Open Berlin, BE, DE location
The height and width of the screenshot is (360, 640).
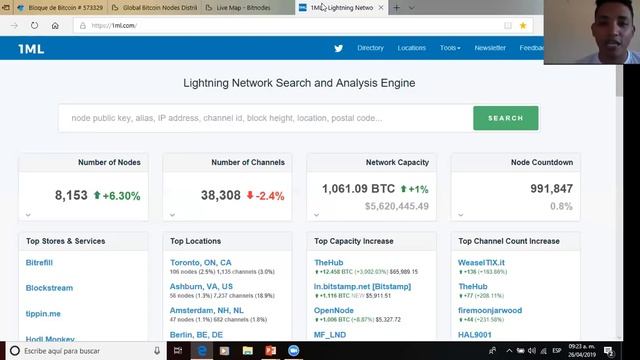[196, 335]
